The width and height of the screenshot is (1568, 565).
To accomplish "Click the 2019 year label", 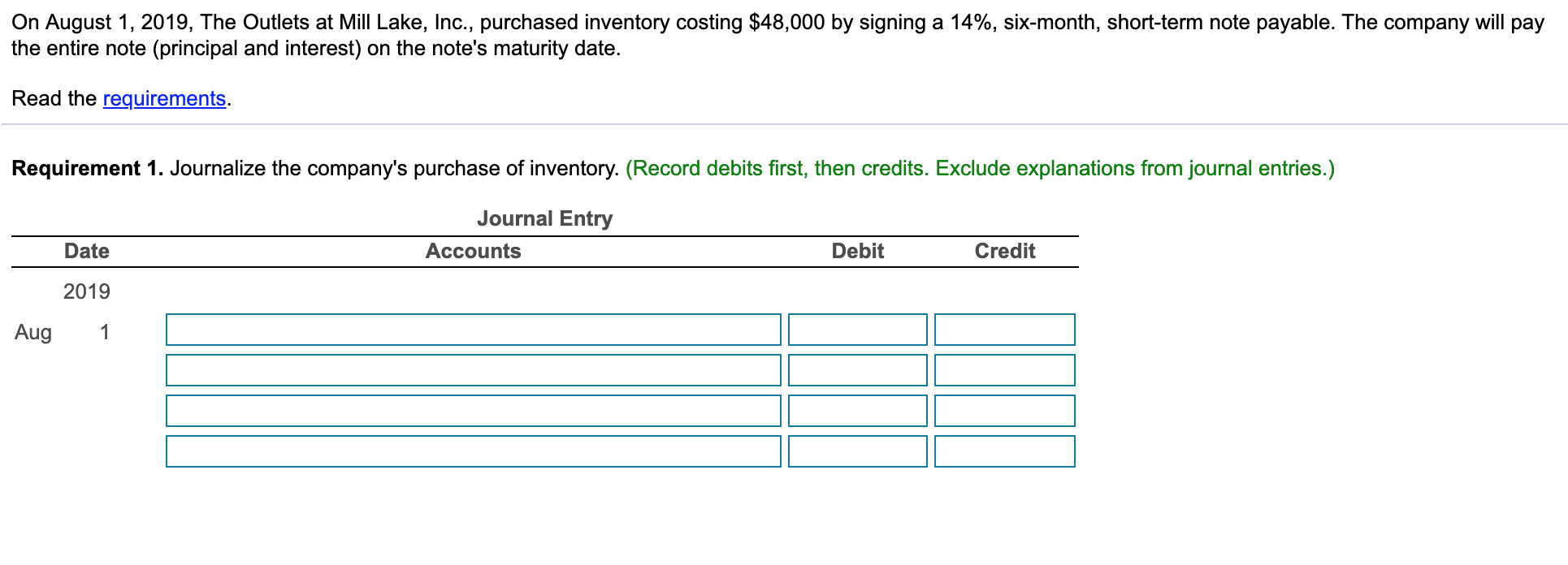I will [88, 291].
